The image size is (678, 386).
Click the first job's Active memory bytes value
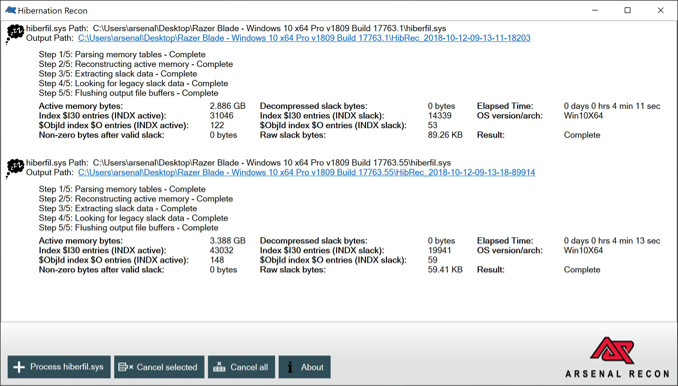pos(227,106)
